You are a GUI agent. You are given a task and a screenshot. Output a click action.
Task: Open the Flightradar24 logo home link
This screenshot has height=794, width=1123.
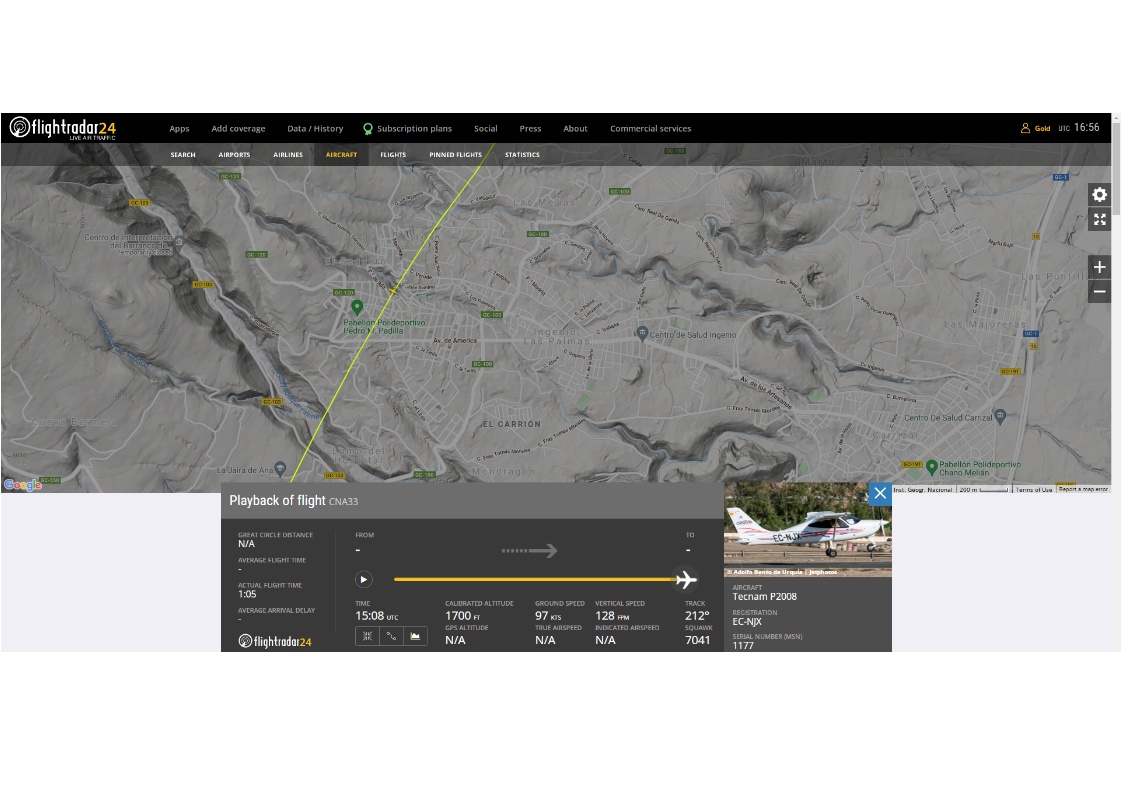coord(62,128)
